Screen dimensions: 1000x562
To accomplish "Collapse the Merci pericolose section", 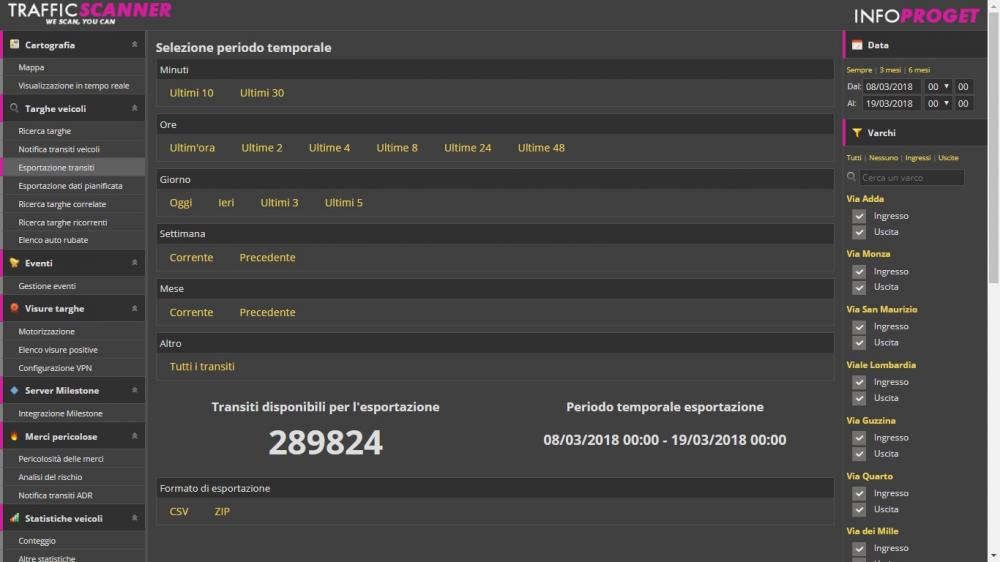I will point(134,437).
